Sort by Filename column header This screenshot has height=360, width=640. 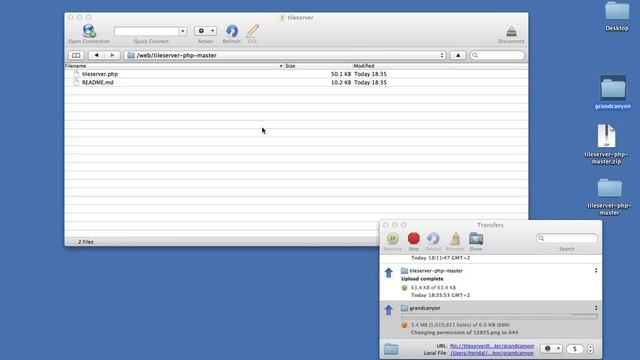click(174, 66)
